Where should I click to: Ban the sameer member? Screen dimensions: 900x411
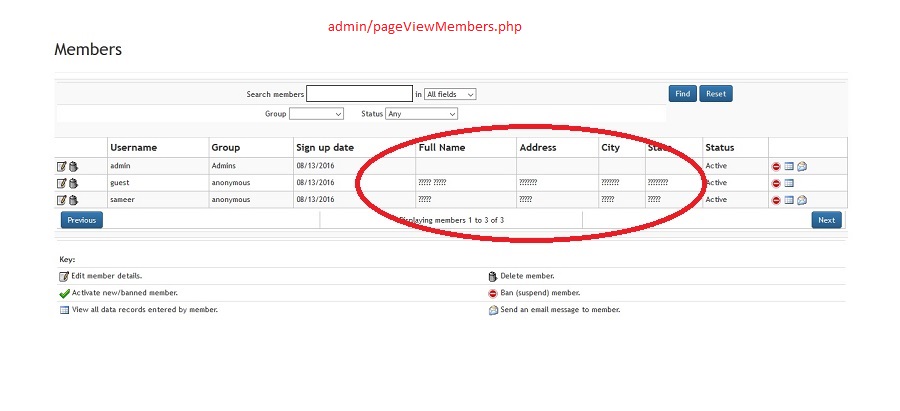776,200
